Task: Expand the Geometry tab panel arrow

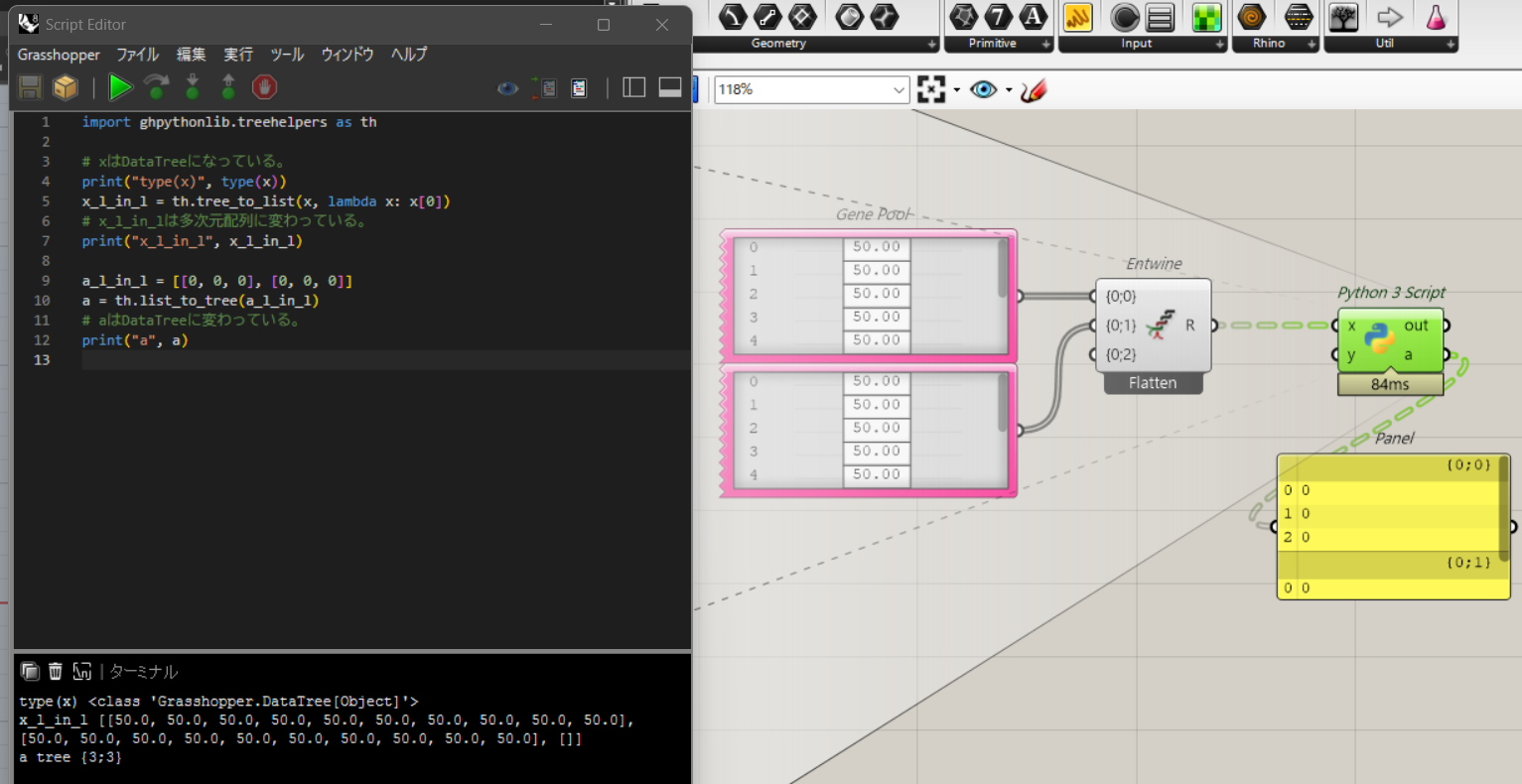Action: point(931,45)
